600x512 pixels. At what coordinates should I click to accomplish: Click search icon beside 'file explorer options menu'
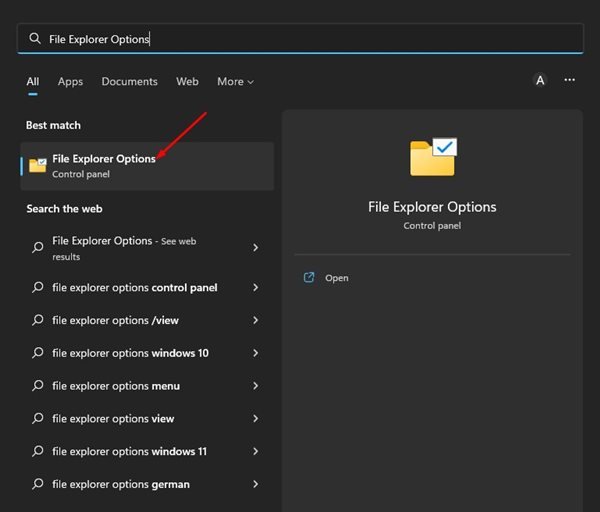[38, 385]
